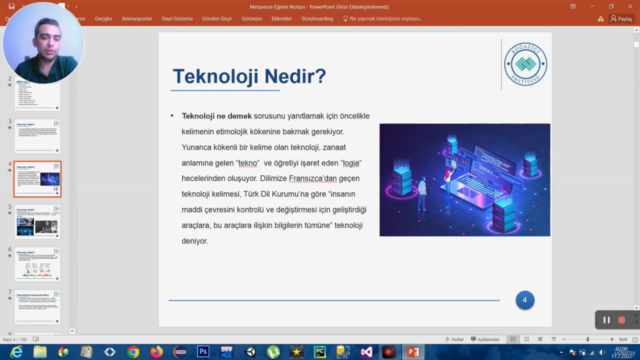Select slide 6 thumbnail
This screenshot has width=640, height=360.
click(38, 264)
